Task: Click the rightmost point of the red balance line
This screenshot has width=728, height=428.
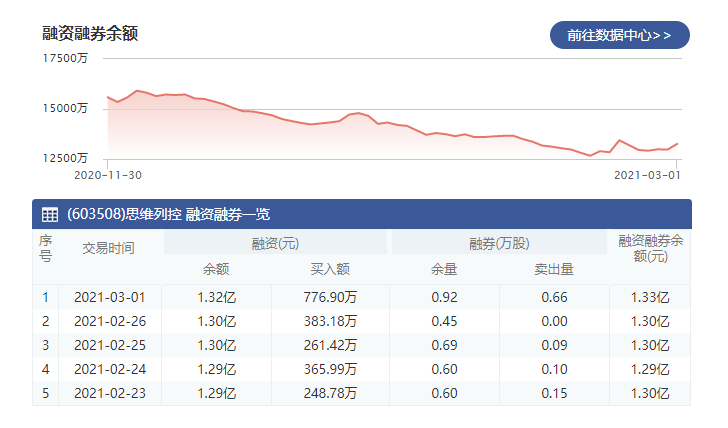Action: [x=677, y=144]
